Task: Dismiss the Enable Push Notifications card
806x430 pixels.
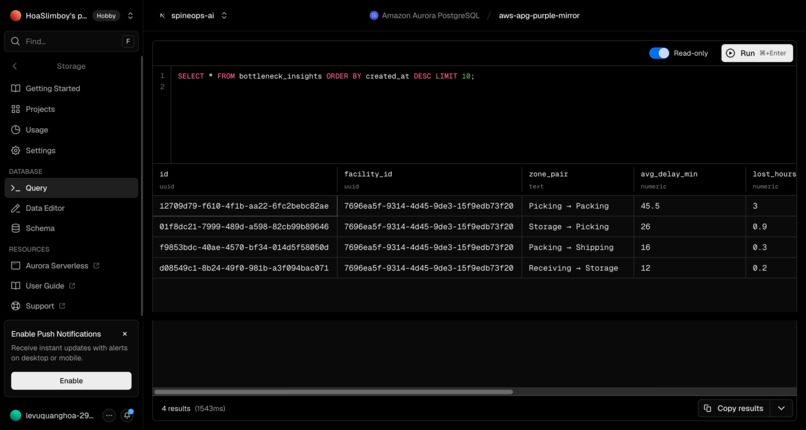Action: pyautogui.click(x=124, y=334)
